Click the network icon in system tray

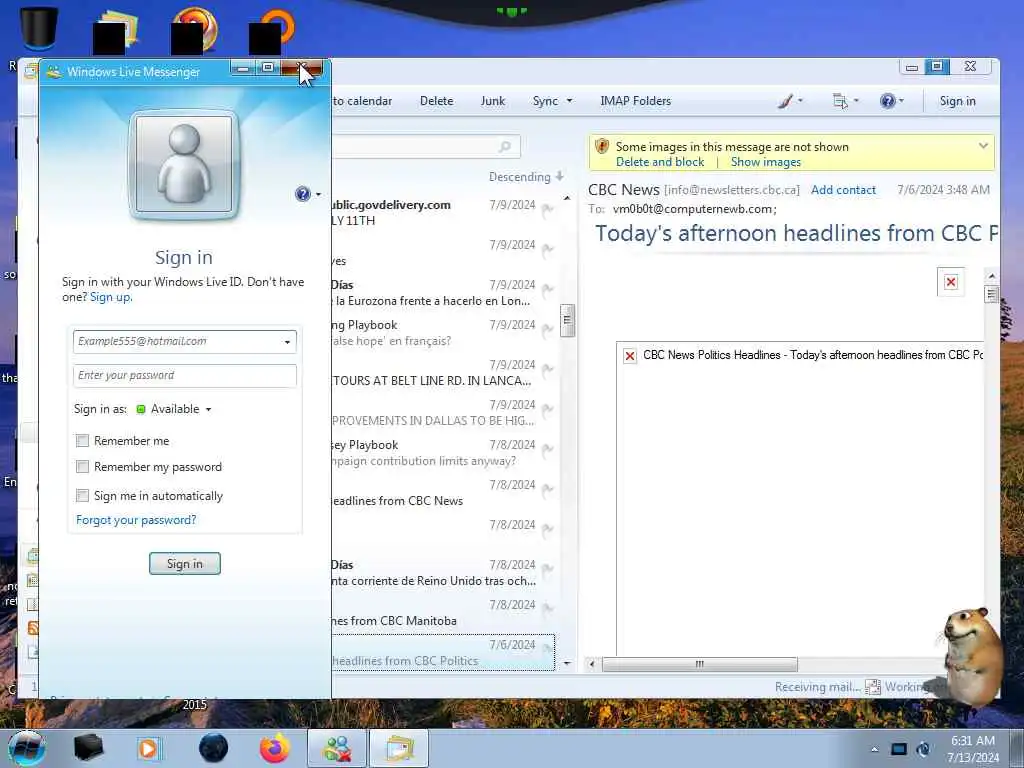(x=899, y=749)
